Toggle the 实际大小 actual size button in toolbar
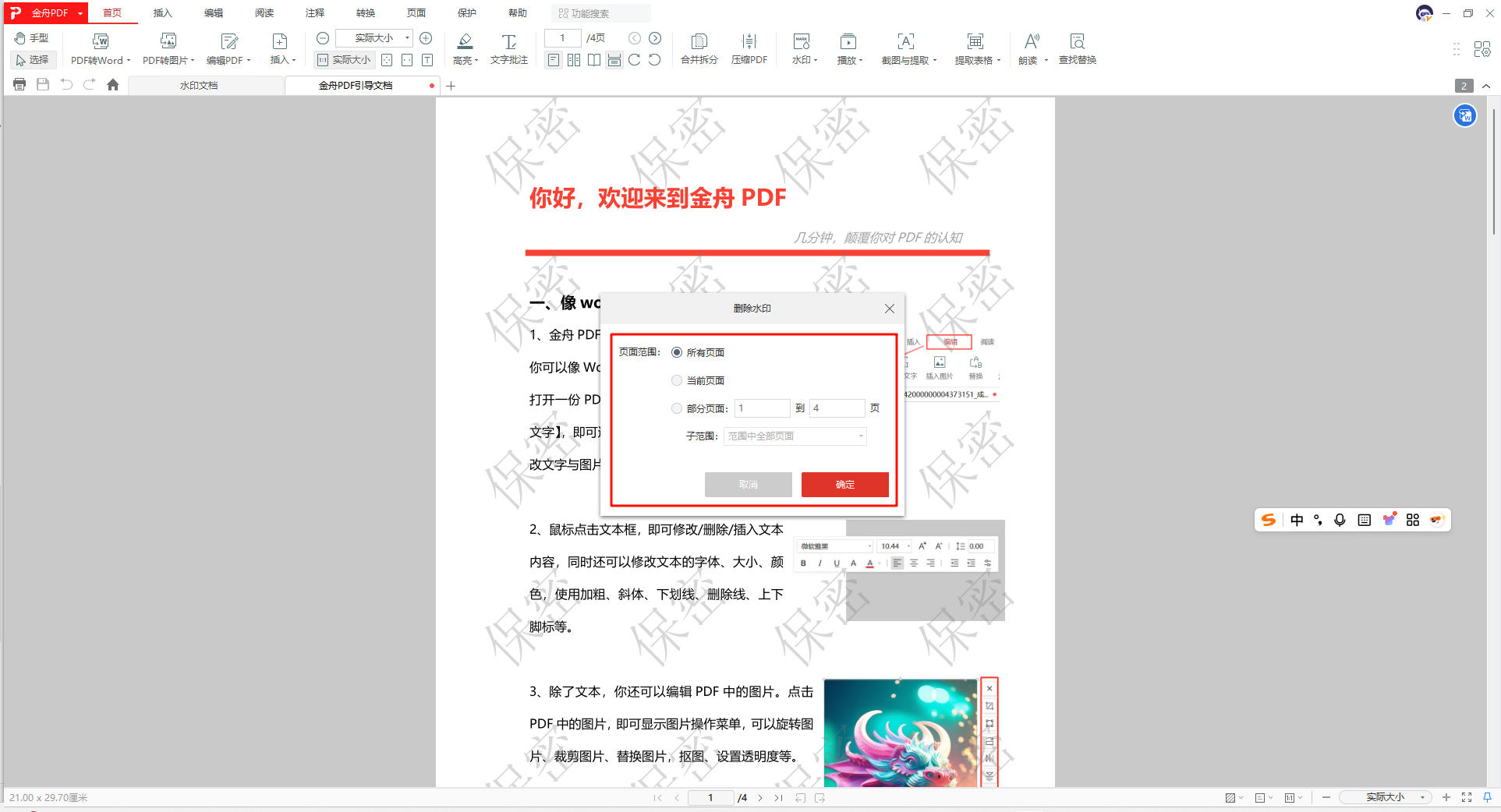This screenshot has height=812, width=1501. pos(344,60)
